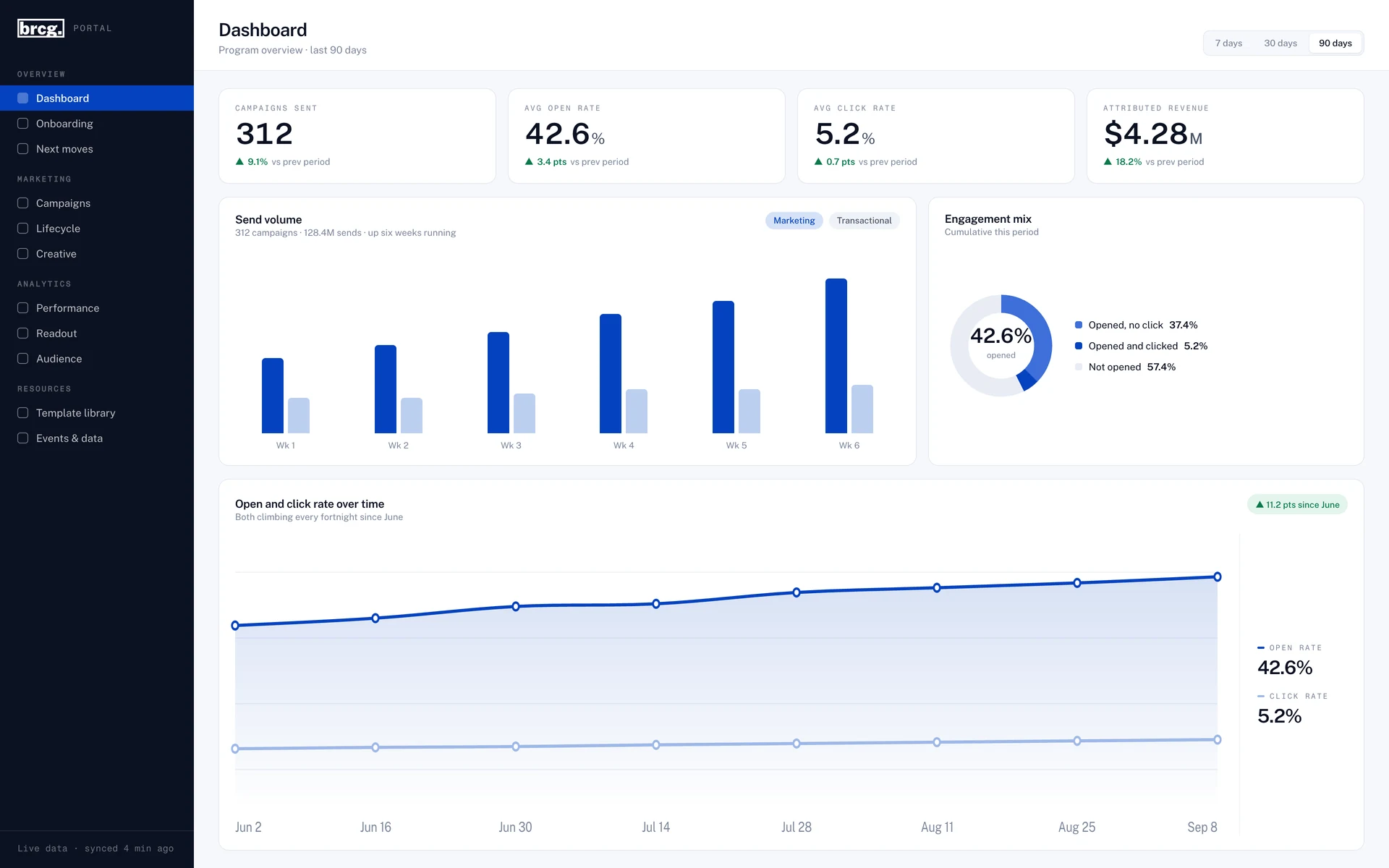
Task: Click the 11.2 pts since June badge
Action: pyautogui.click(x=1297, y=505)
